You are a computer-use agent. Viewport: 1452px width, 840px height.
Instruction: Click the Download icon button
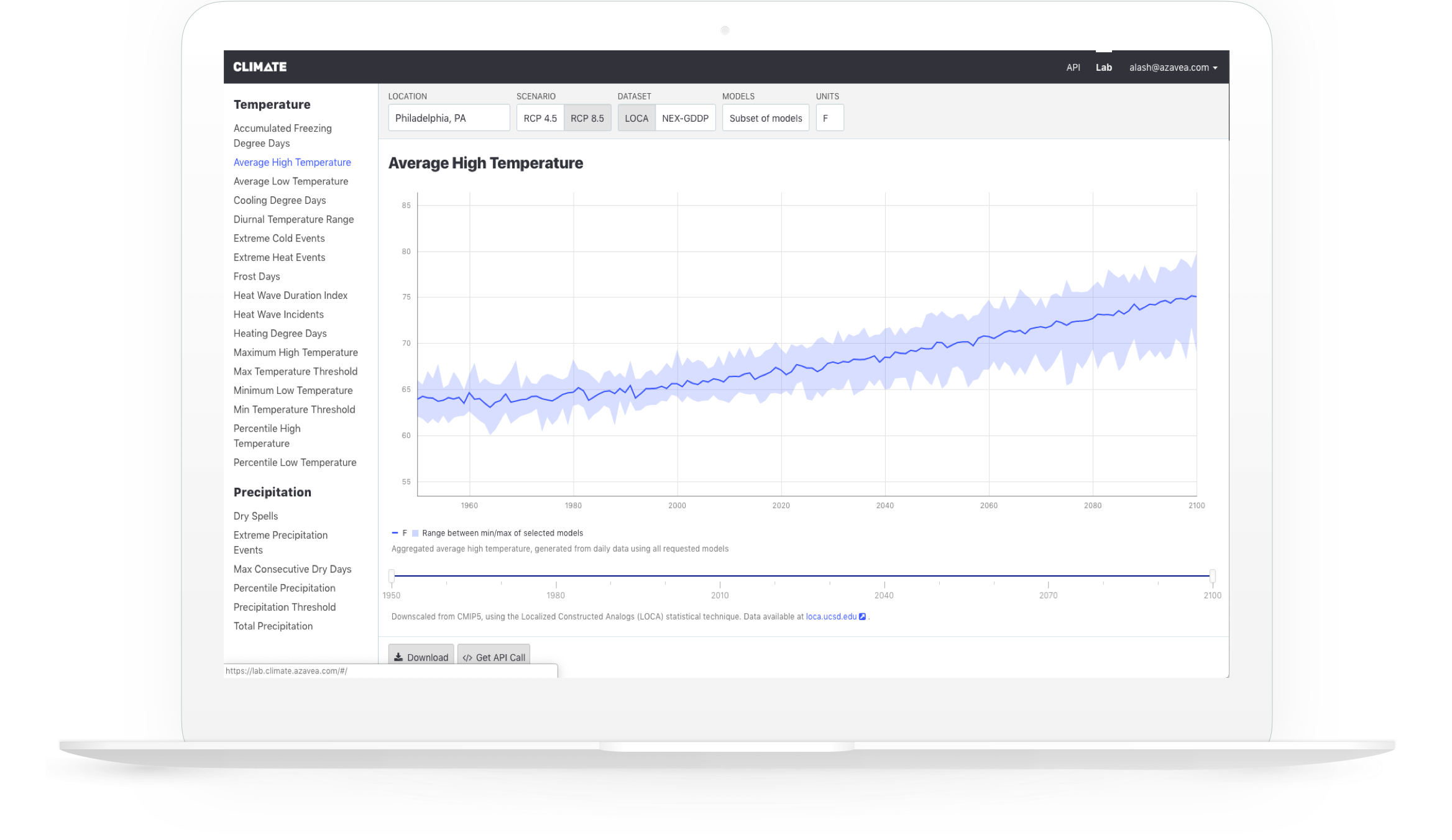pos(398,657)
